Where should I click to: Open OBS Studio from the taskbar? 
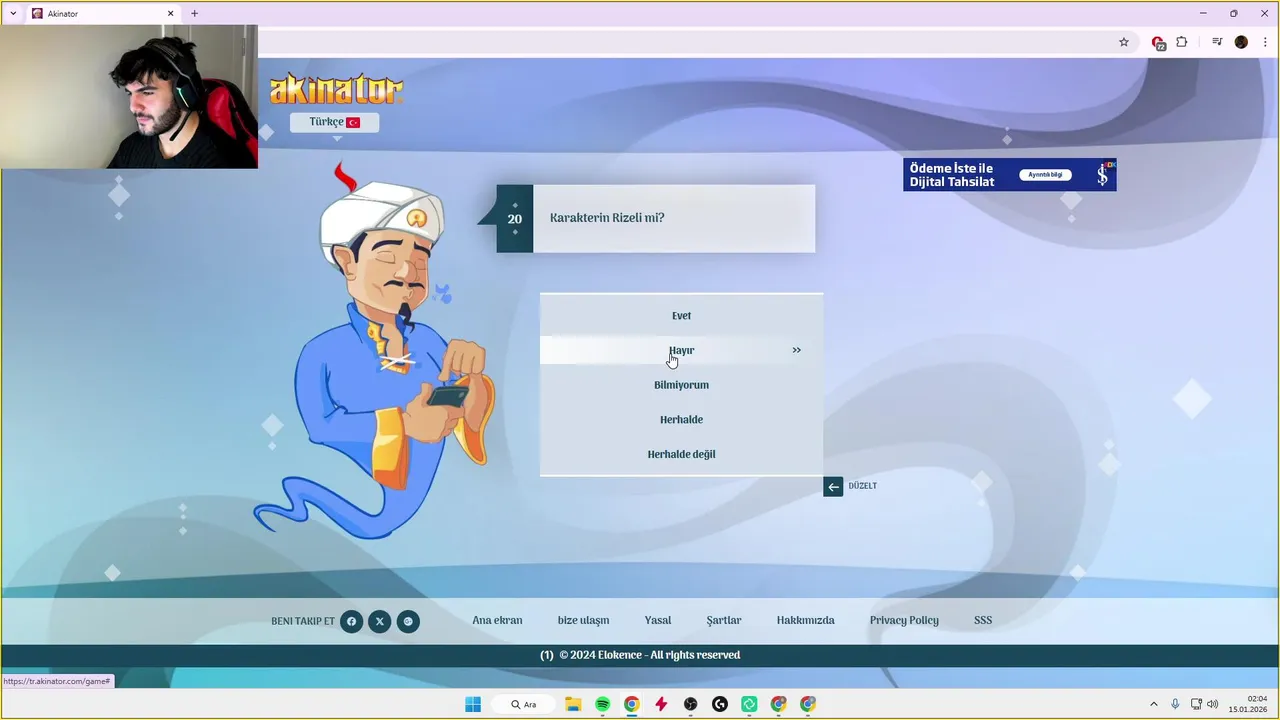click(690, 704)
